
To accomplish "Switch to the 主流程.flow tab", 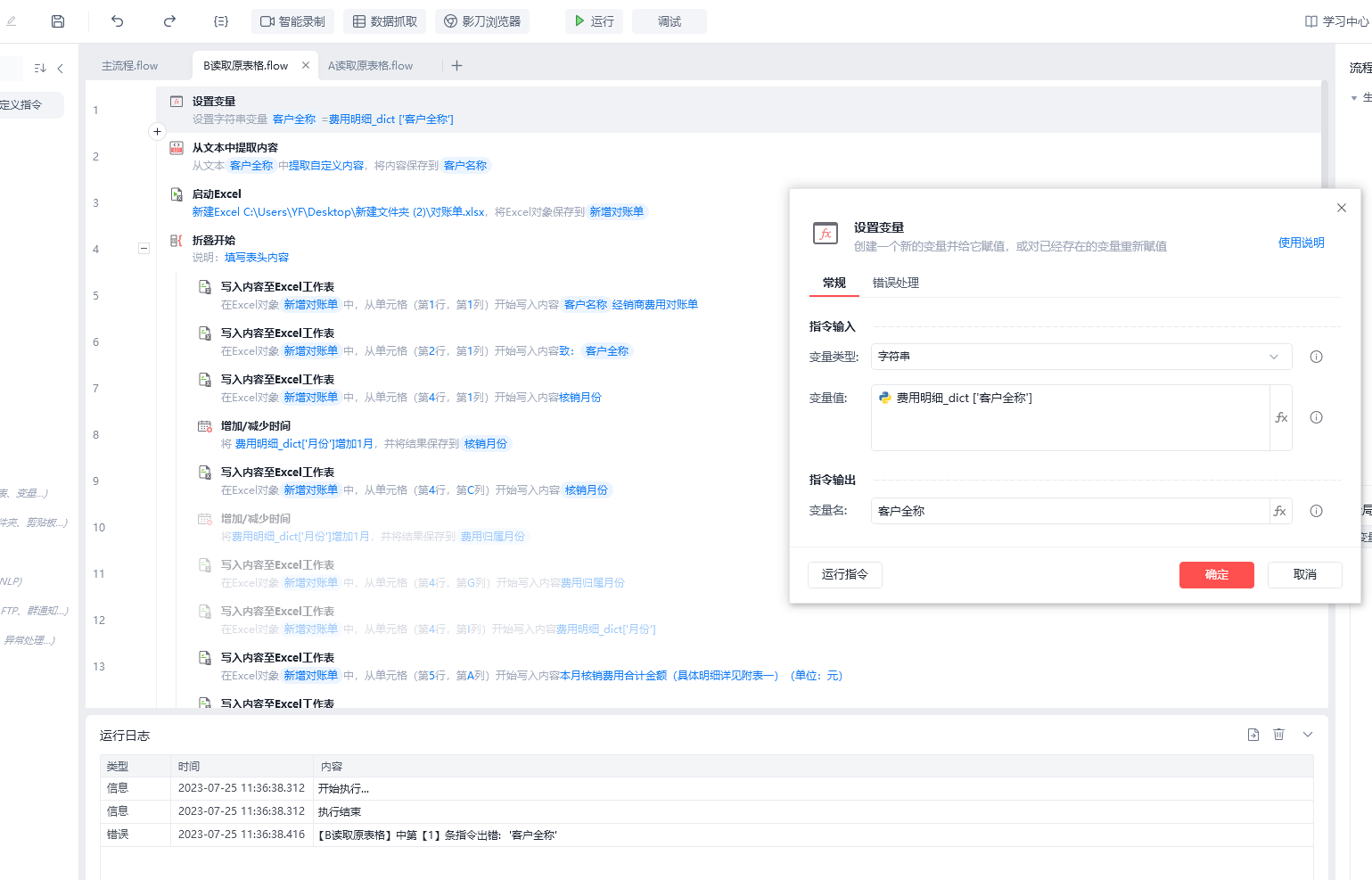I will pos(130,66).
